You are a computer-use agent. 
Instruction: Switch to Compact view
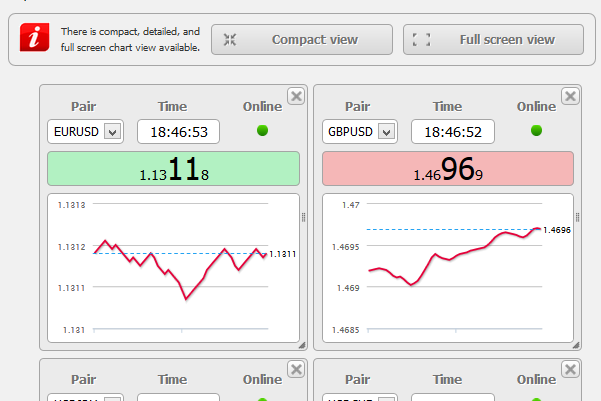[302, 39]
